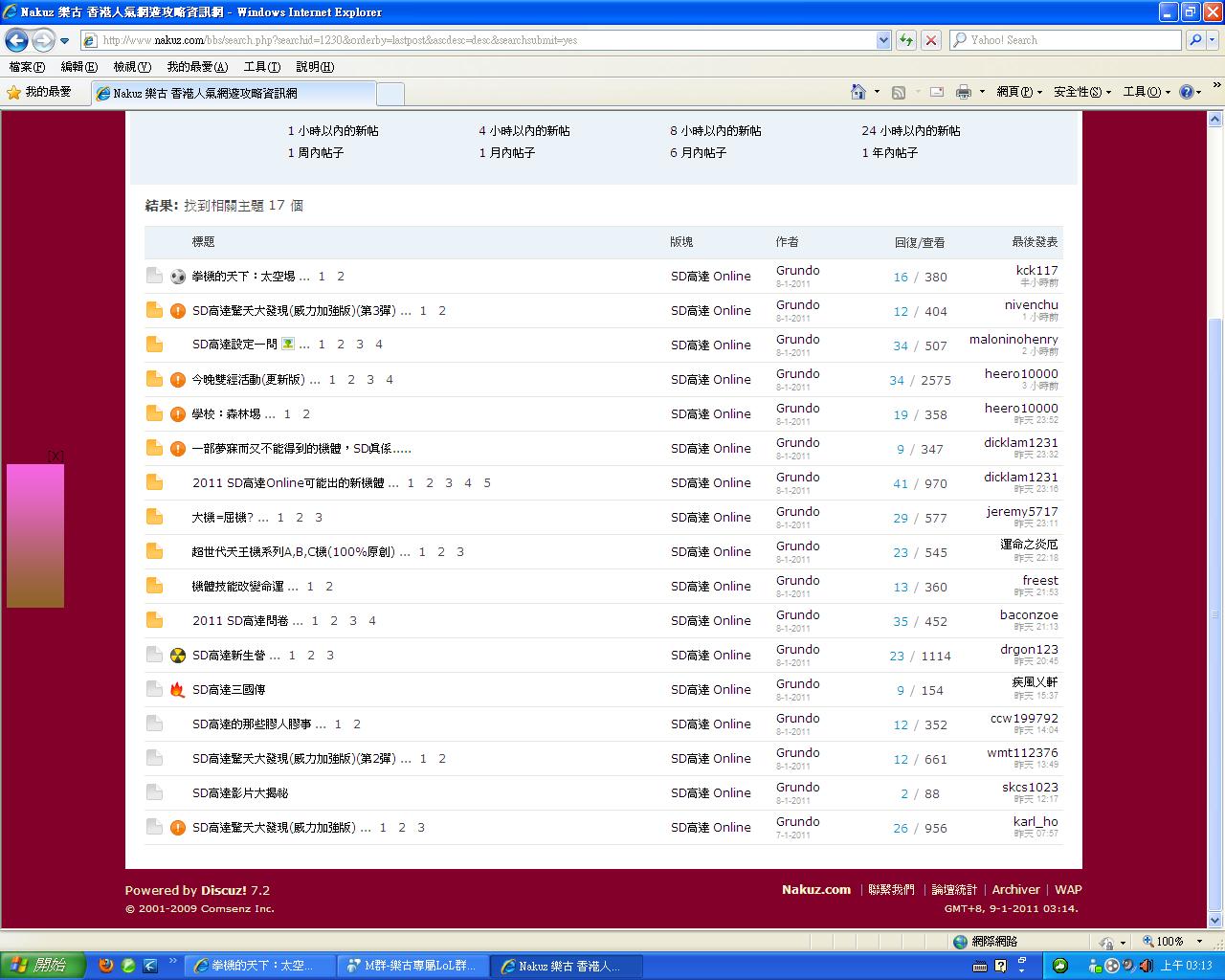Open the 我的最愛(A) menu
Viewport: 1225px width, 980px height.
pyautogui.click(x=196, y=67)
